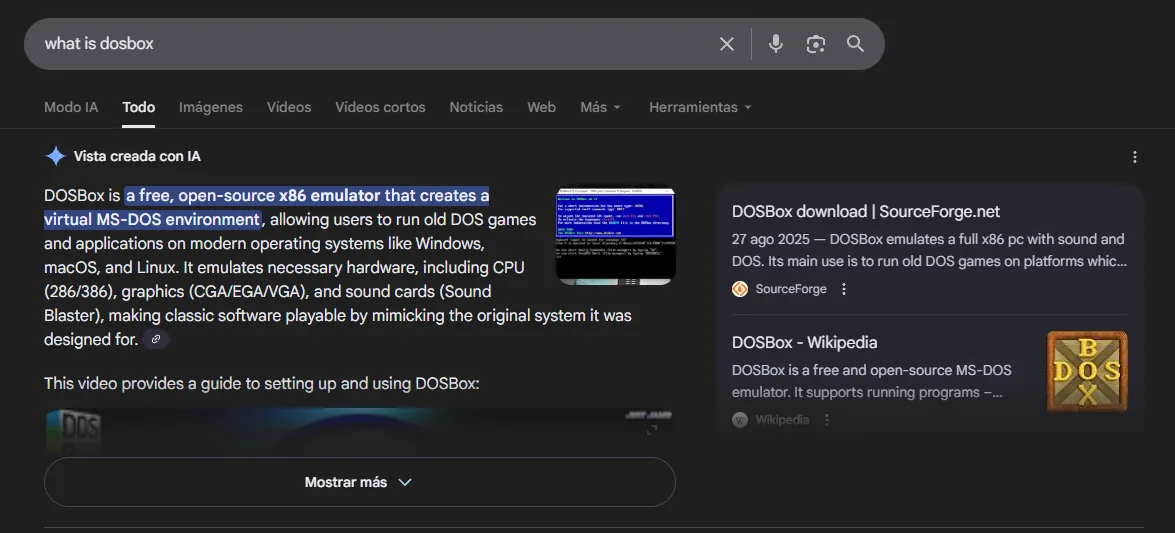Open the Wikipedia result three-dot menu
1175x533 pixels.
coord(827,420)
